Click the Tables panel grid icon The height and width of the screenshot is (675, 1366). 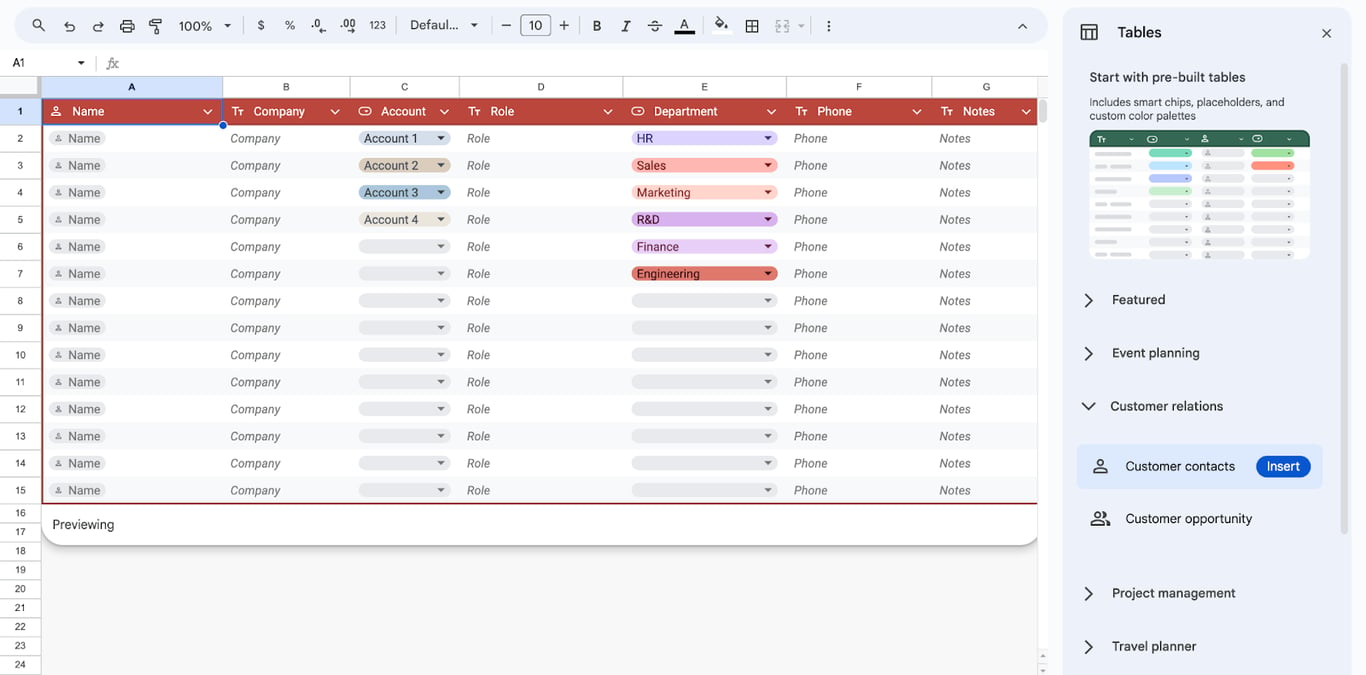(x=1089, y=33)
